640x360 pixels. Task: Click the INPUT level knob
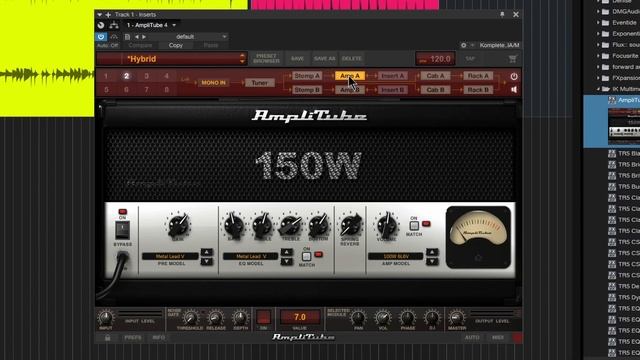pos(105,317)
